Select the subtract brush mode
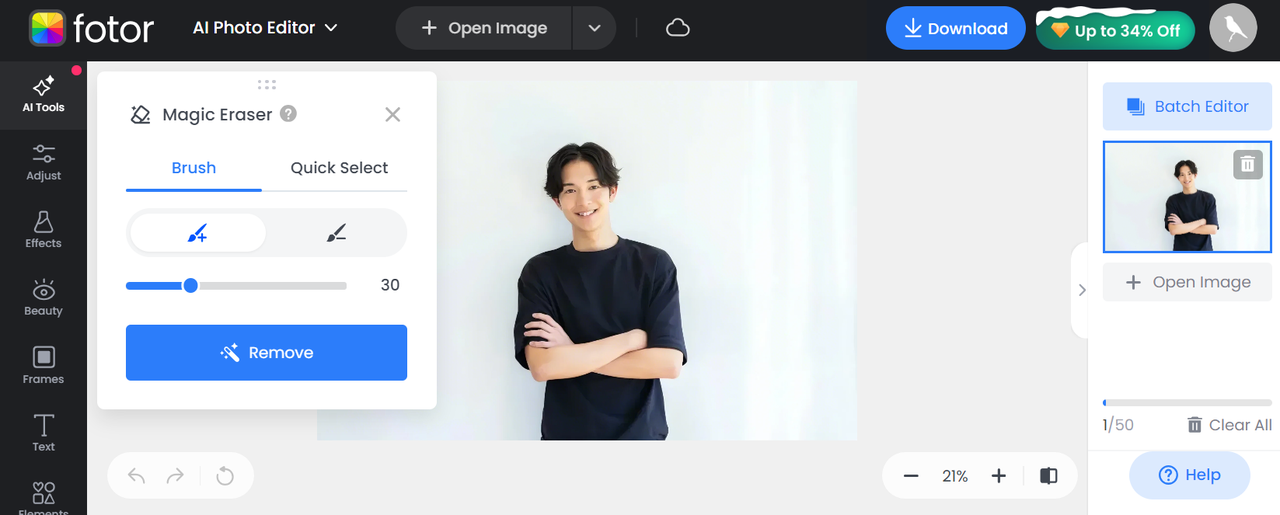This screenshot has height=515, width=1280. pos(336,233)
